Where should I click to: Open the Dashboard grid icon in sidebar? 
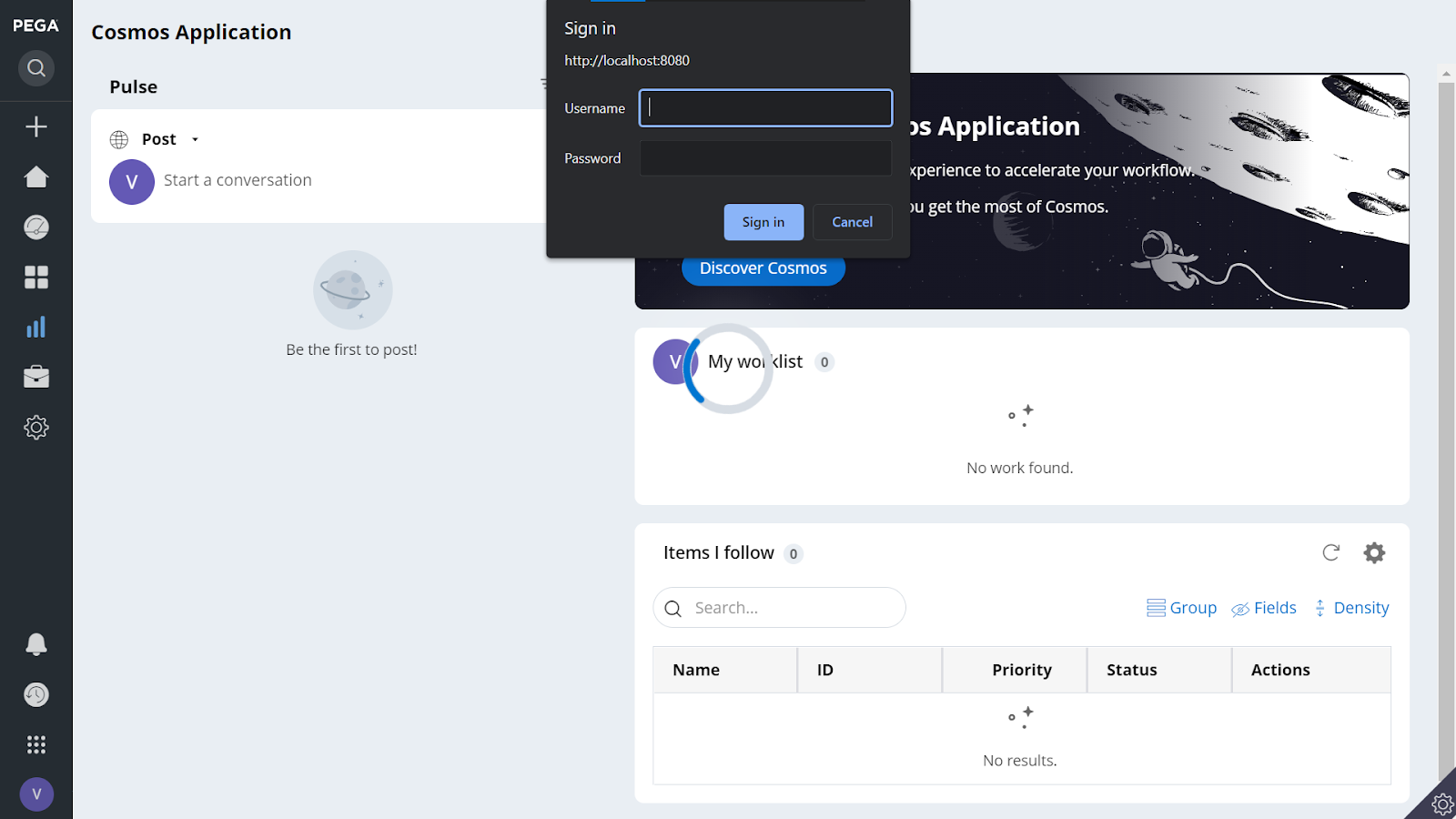pyautogui.click(x=36, y=277)
